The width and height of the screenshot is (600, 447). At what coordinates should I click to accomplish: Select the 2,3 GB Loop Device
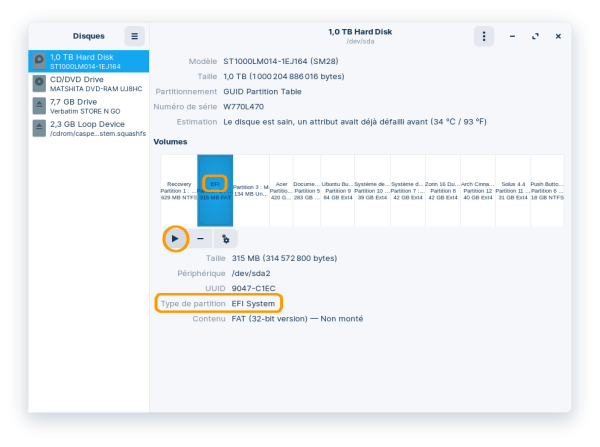tap(89, 128)
